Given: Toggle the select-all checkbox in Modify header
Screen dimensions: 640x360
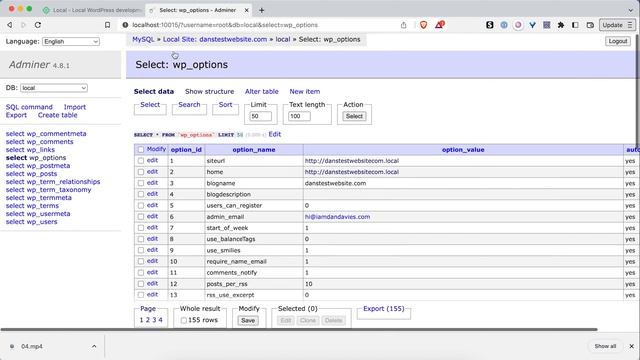Looking at the screenshot, I should pos(141,149).
